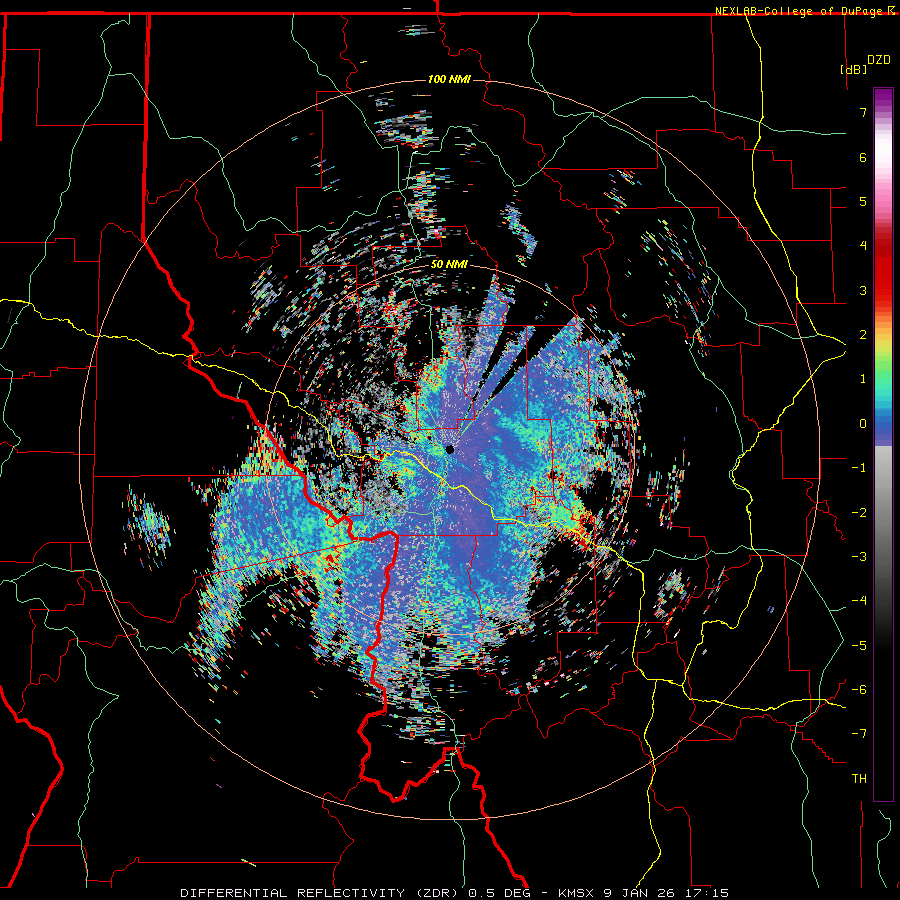
Task: Click the -2 value on color scale
Action: point(859,513)
